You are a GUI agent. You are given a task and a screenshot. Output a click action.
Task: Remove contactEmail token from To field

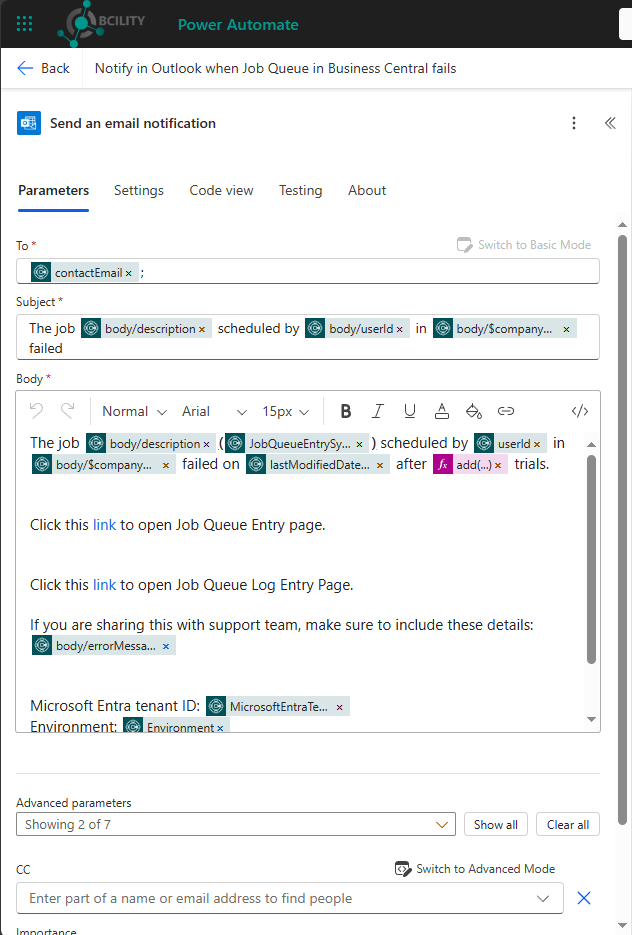(x=128, y=273)
